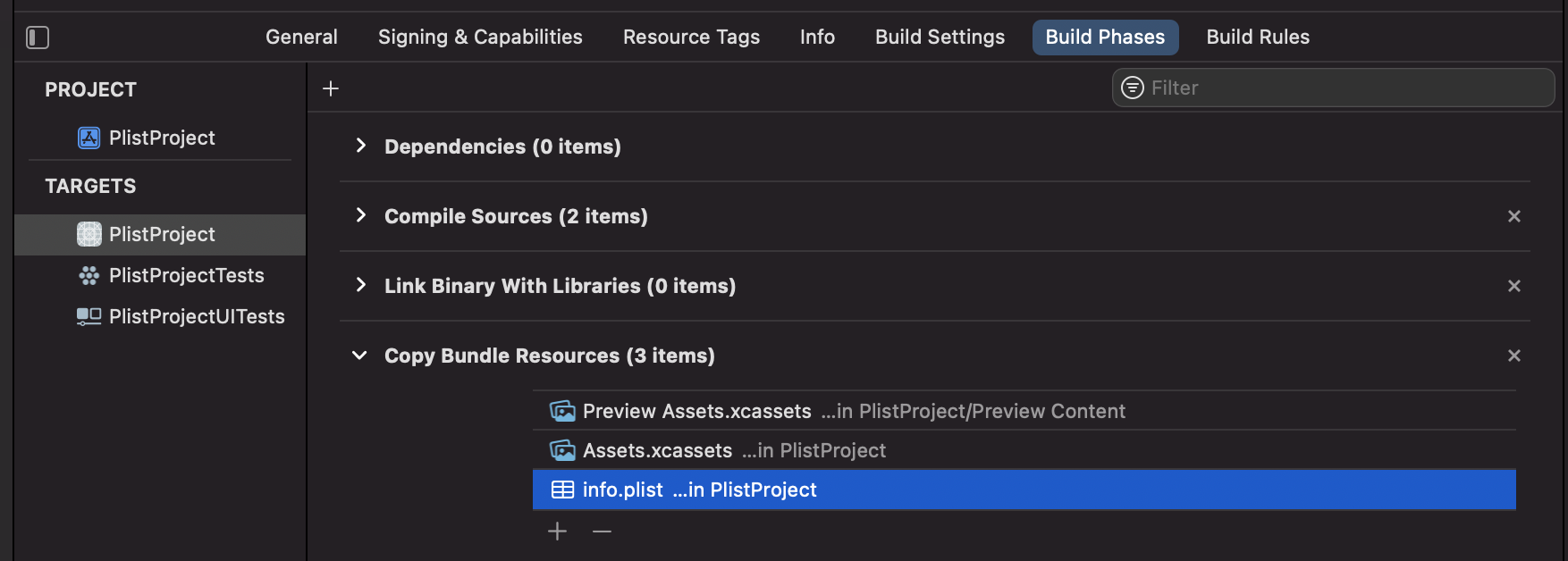Click the Compile Sources (2 items) heading
This screenshot has width=1568, height=561.
[516, 216]
